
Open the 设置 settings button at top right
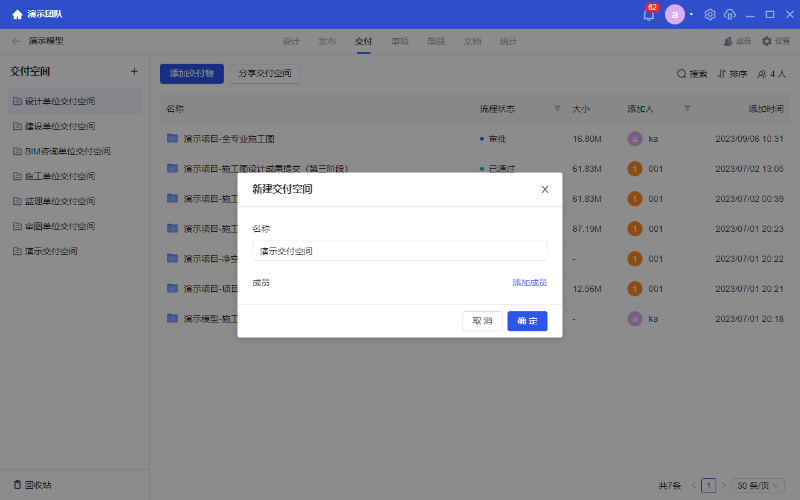coord(776,41)
